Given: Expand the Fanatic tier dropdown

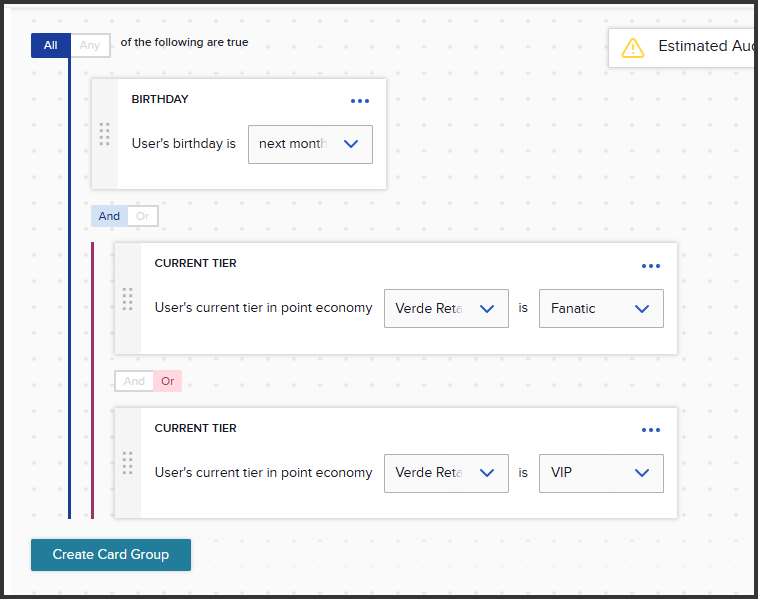Looking at the screenshot, I should (601, 308).
